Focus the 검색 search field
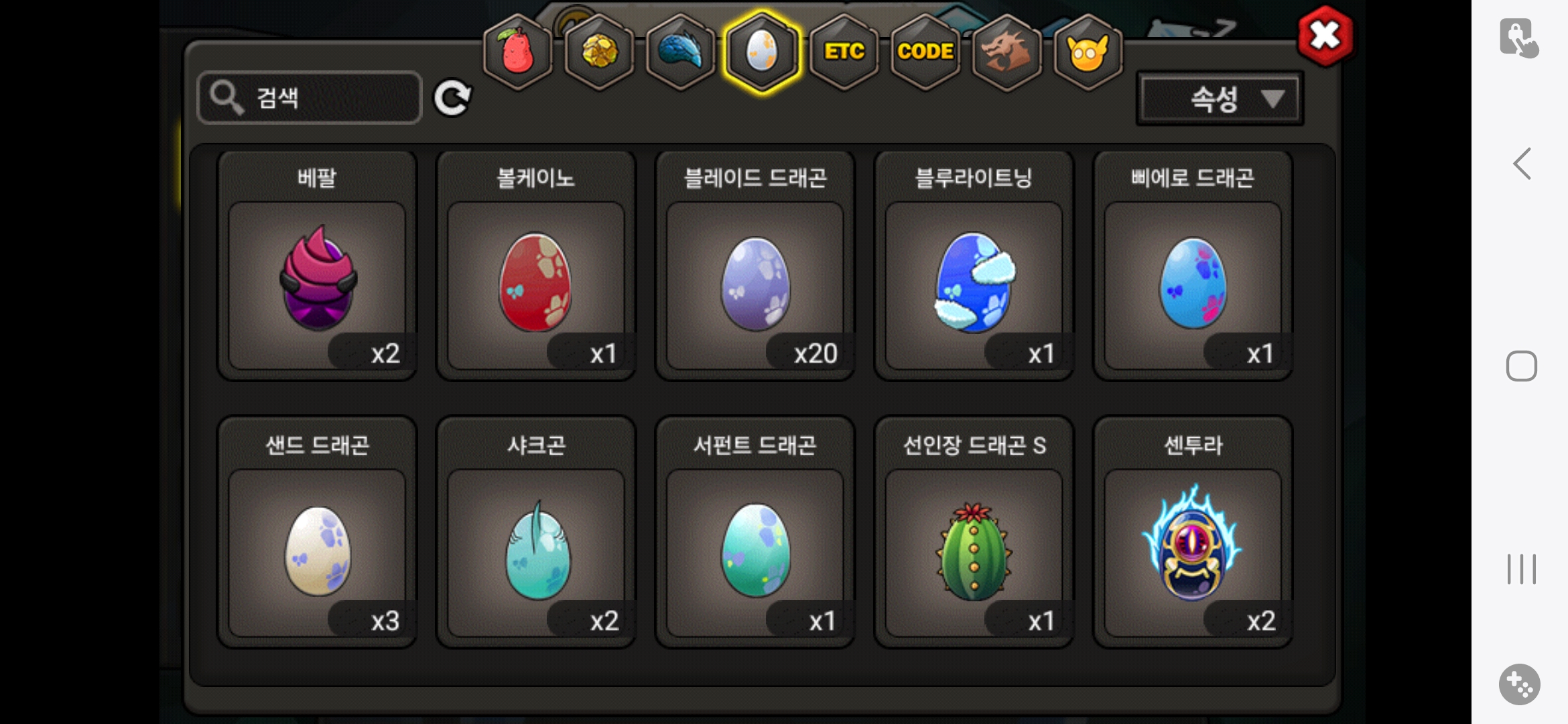Viewport: 1568px width, 724px height. coord(310,98)
